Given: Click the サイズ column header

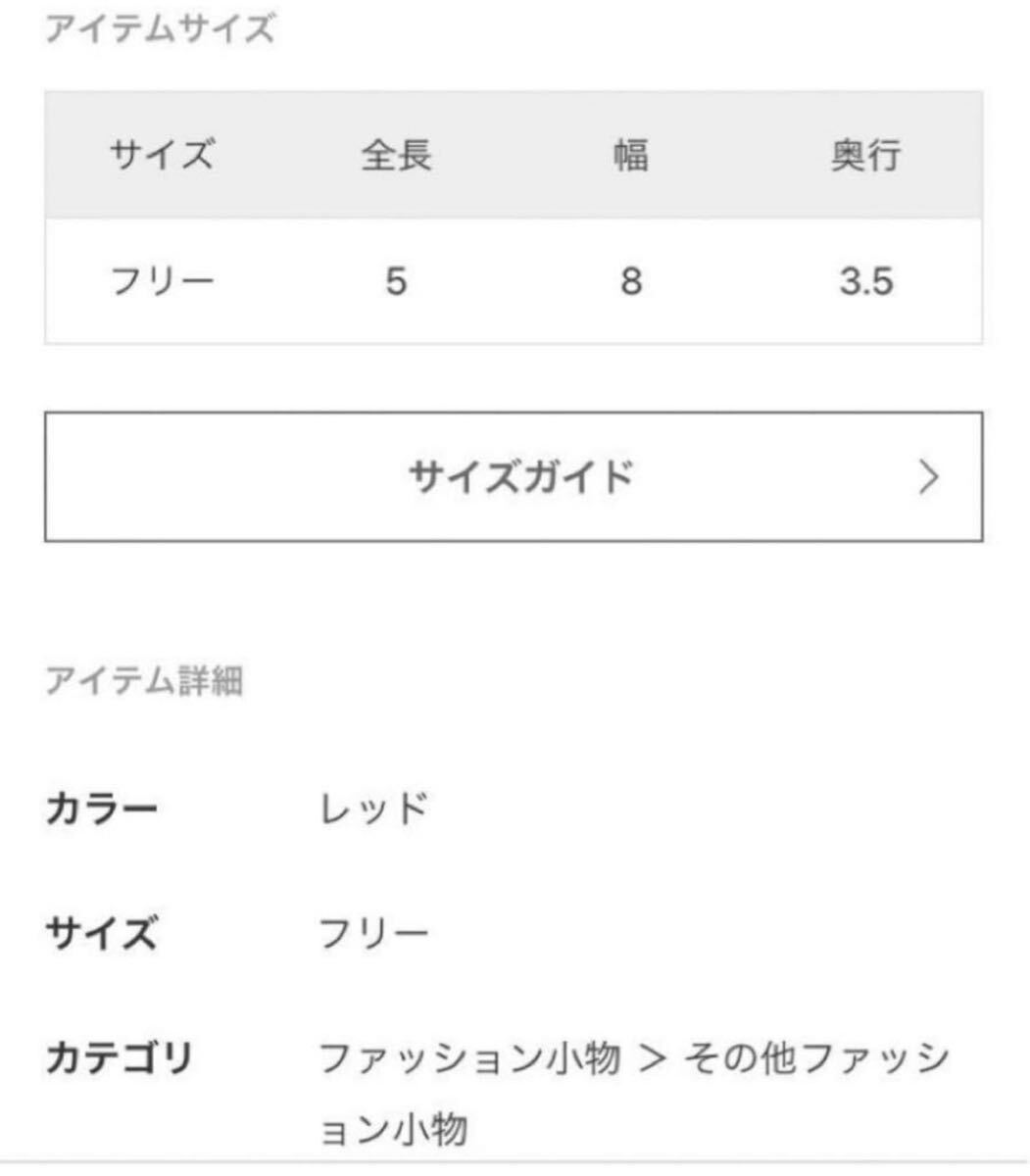Looking at the screenshot, I should click(162, 155).
